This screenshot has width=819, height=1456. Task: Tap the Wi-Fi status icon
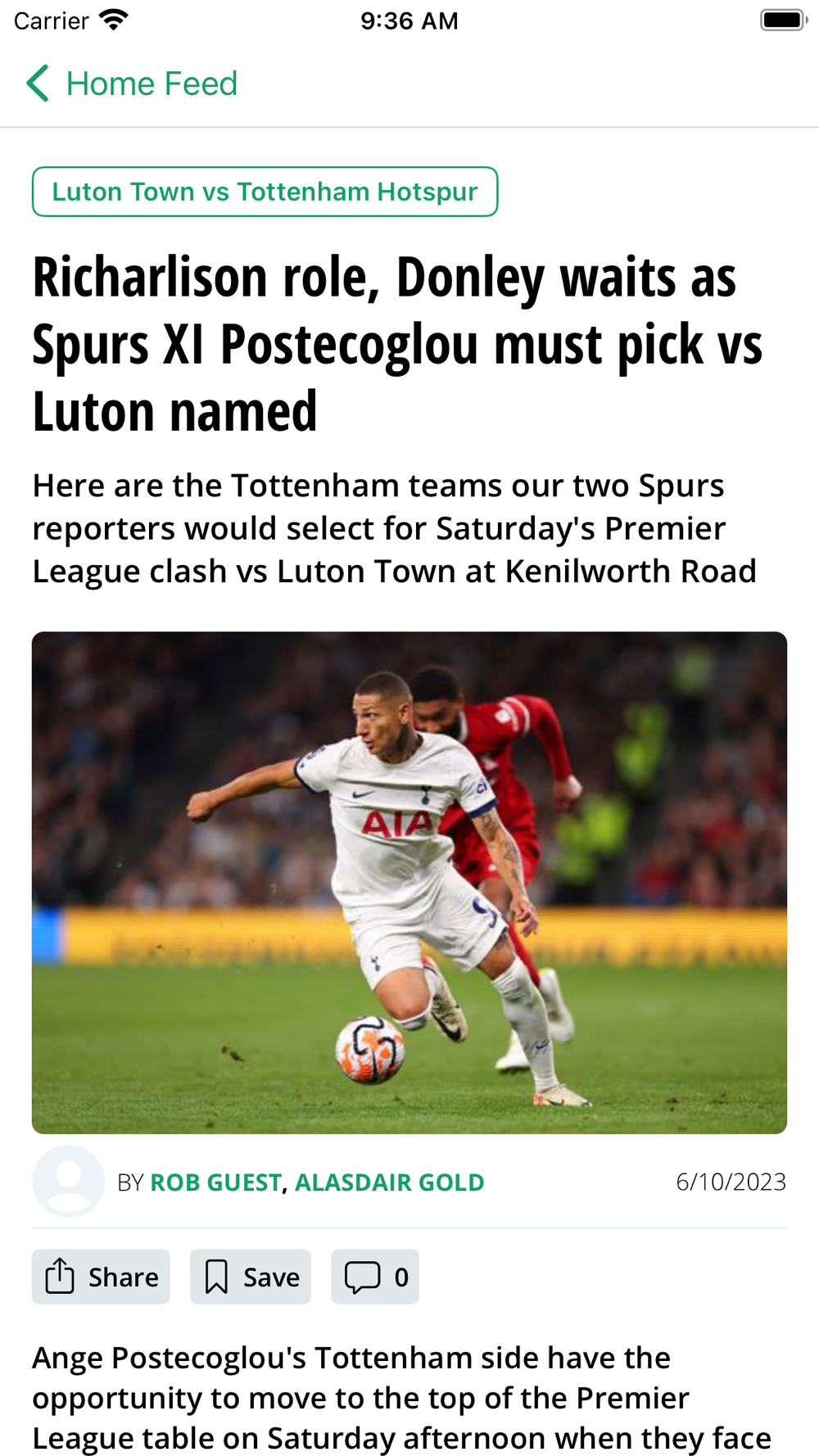point(114,20)
